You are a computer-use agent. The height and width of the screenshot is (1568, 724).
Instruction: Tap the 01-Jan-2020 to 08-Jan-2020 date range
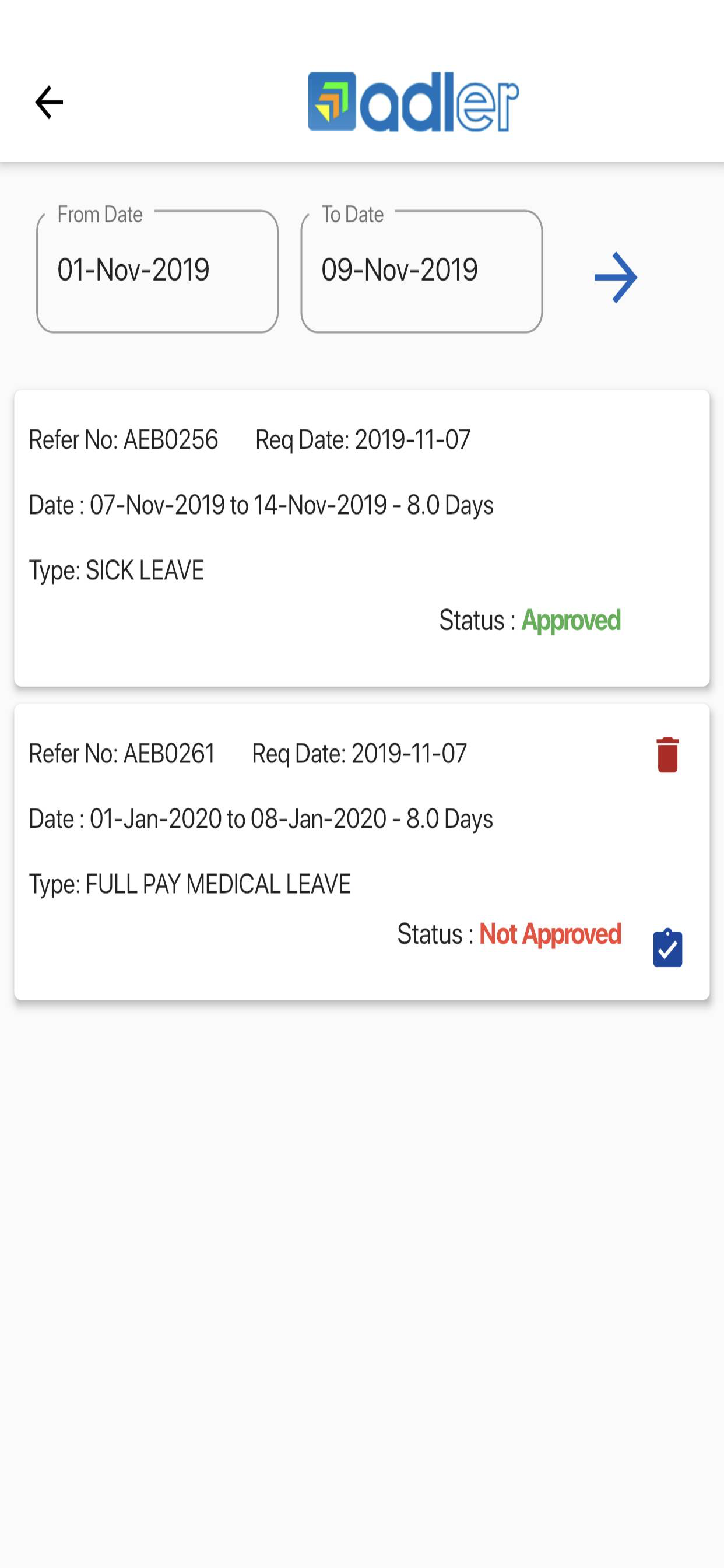pyautogui.click(x=238, y=818)
